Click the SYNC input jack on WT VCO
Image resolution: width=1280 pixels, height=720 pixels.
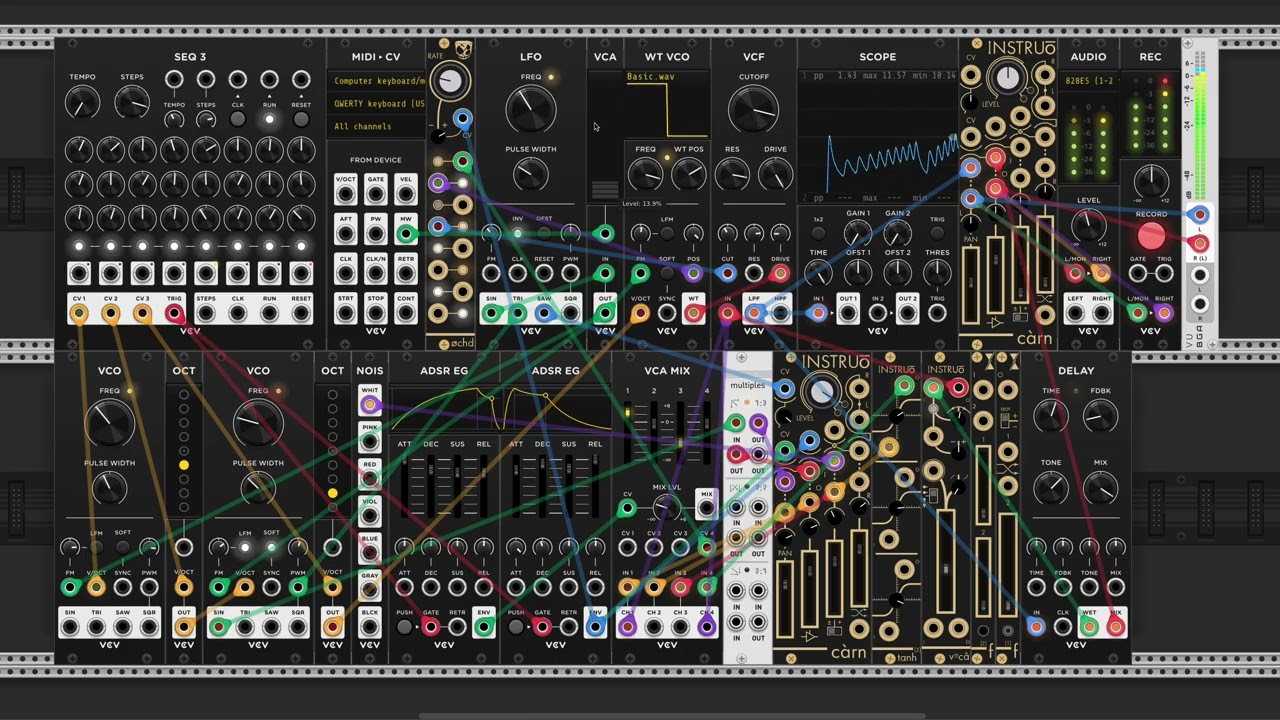667,313
